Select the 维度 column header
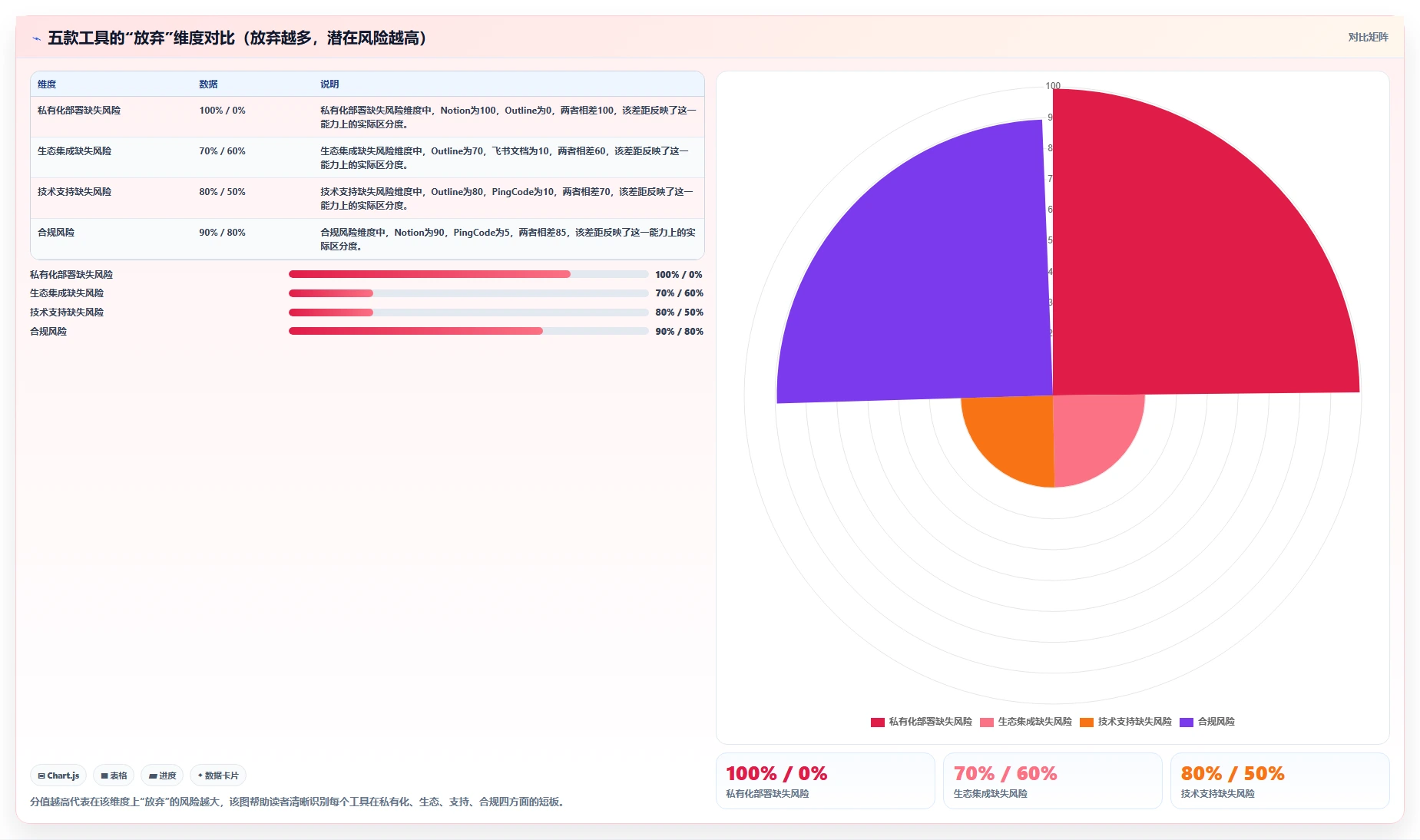Viewport: 1420px width, 840px height. 47,84
